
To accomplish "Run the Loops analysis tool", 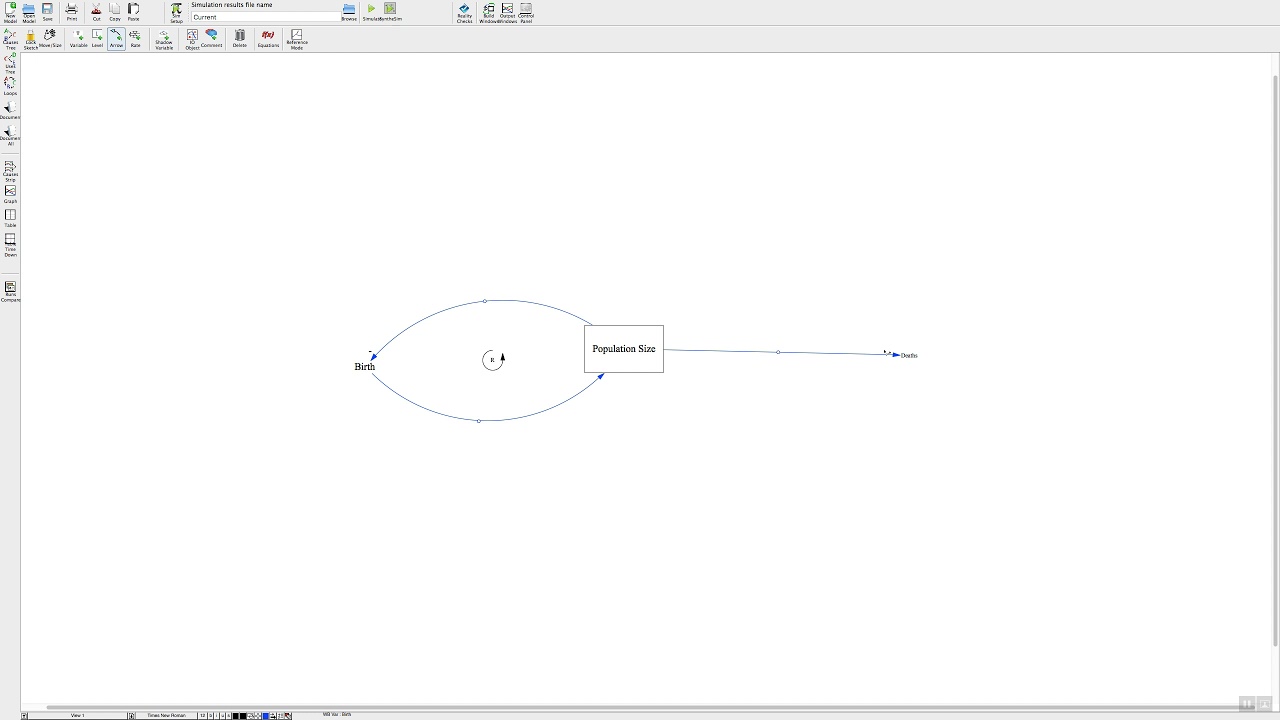I will (10, 87).
